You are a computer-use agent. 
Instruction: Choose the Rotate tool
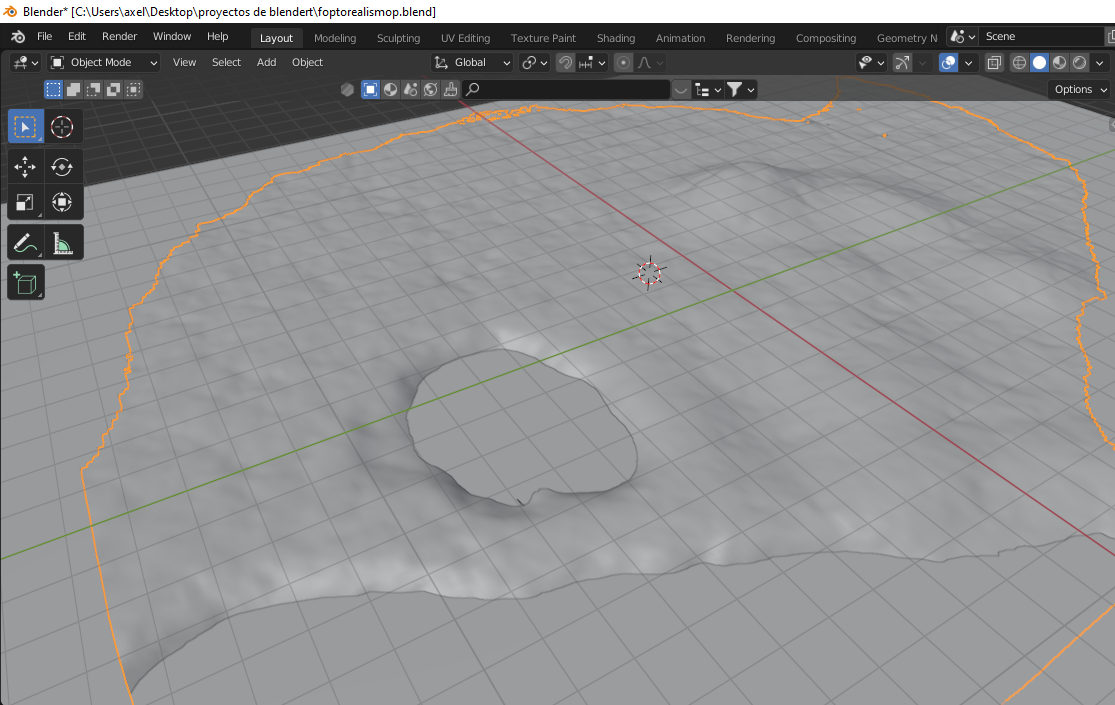pyautogui.click(x=63, y=167)
